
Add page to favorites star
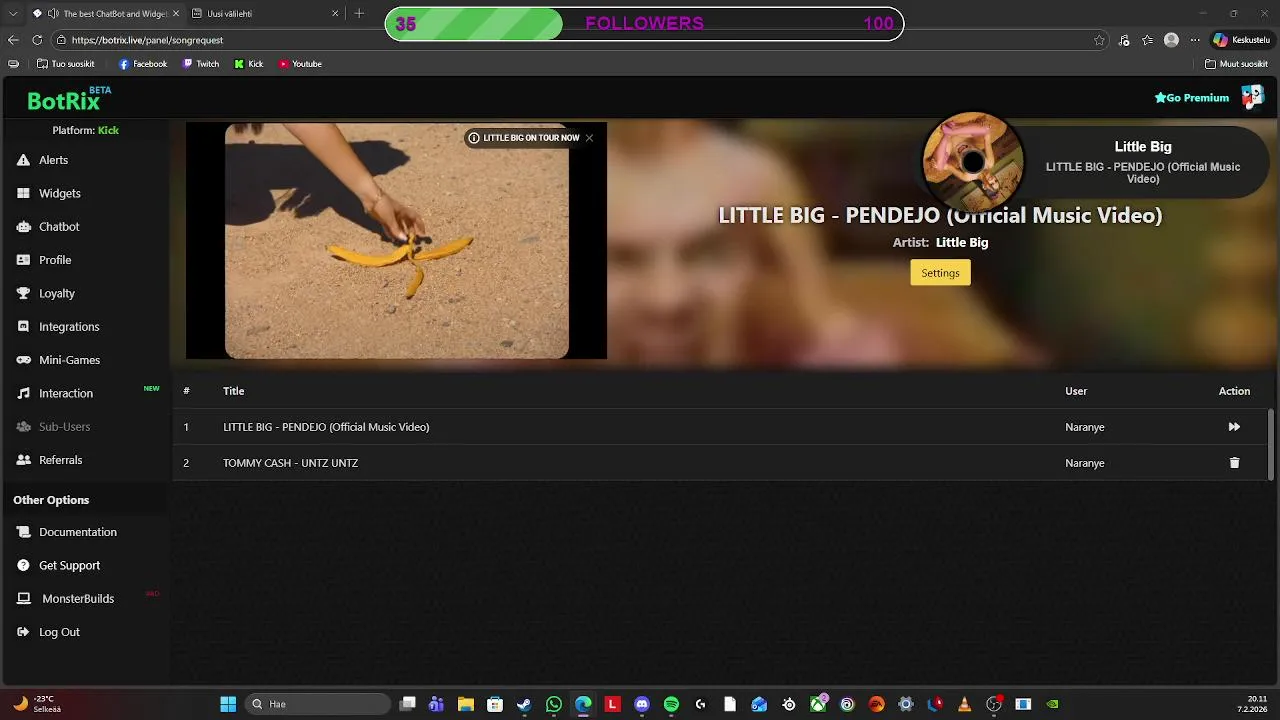point(1100,40)
